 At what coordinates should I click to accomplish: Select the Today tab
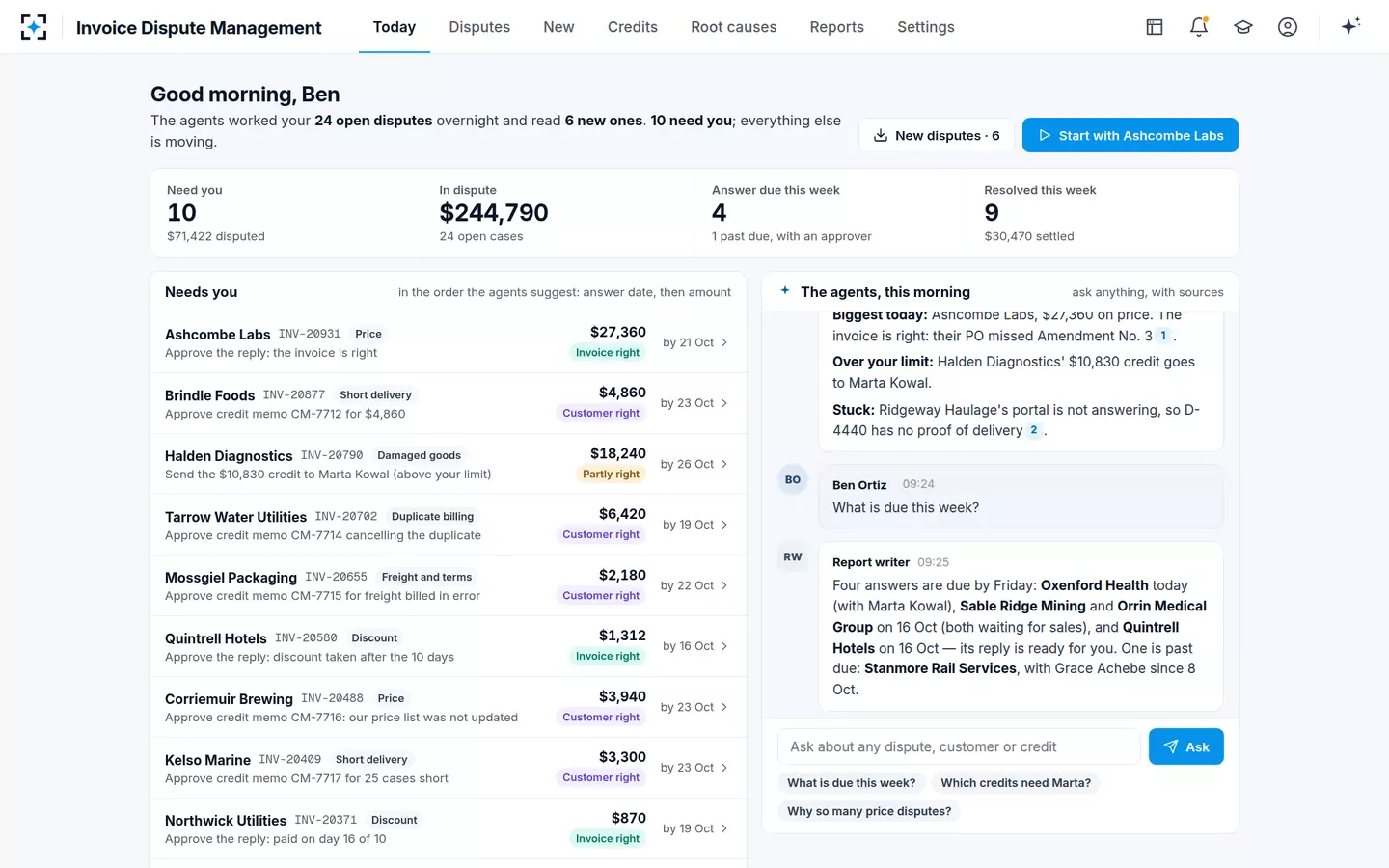point(395,27)
